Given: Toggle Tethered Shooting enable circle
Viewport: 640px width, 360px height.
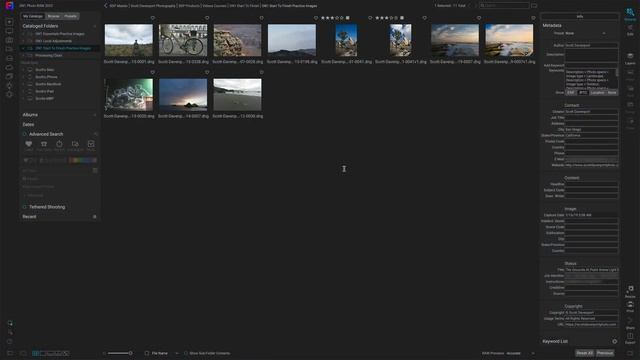Looking at the screenshot, I should pyautogui.click(x=24, y=207).
